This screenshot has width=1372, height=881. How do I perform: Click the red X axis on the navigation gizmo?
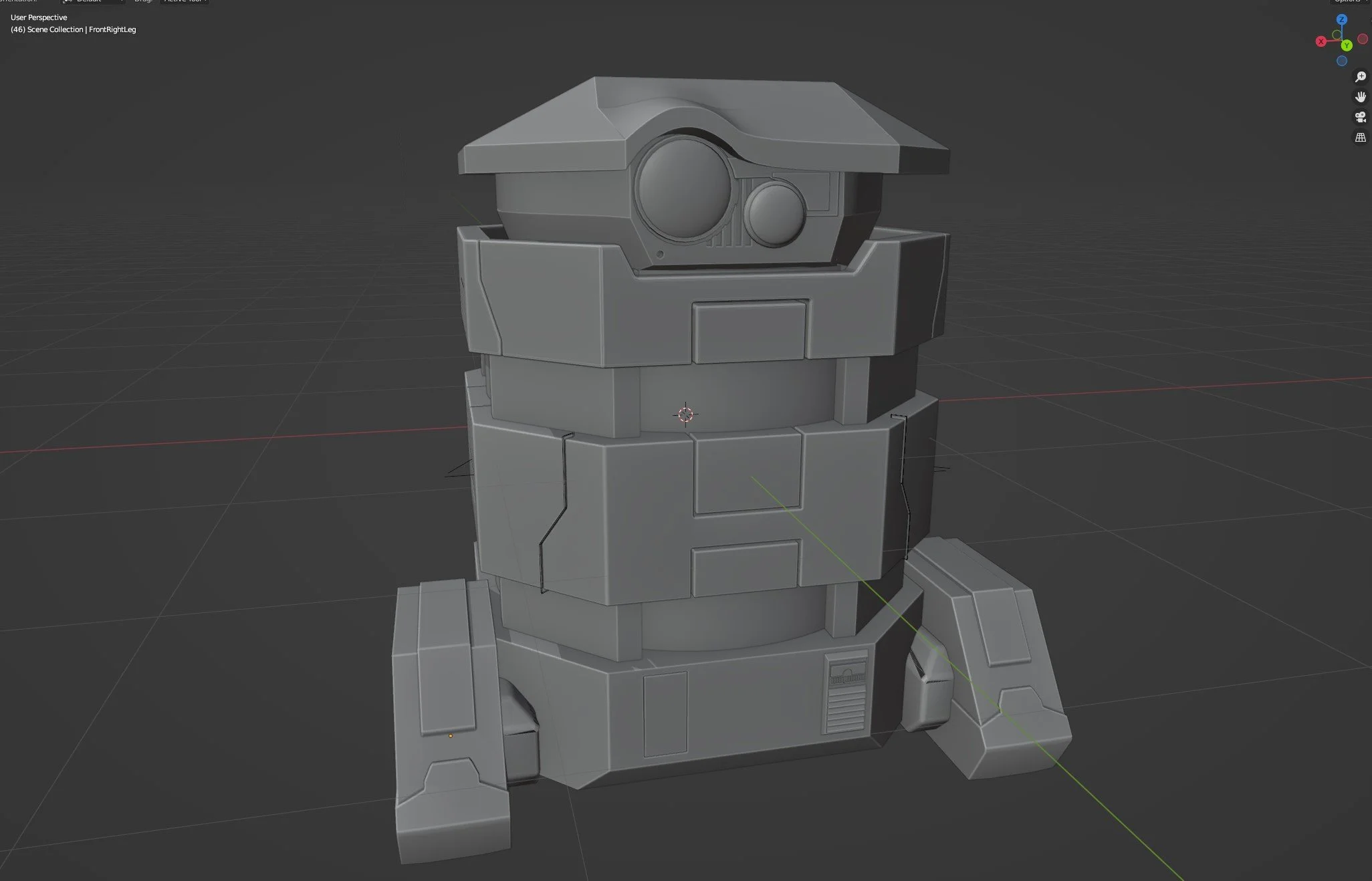coord(1321,41)
